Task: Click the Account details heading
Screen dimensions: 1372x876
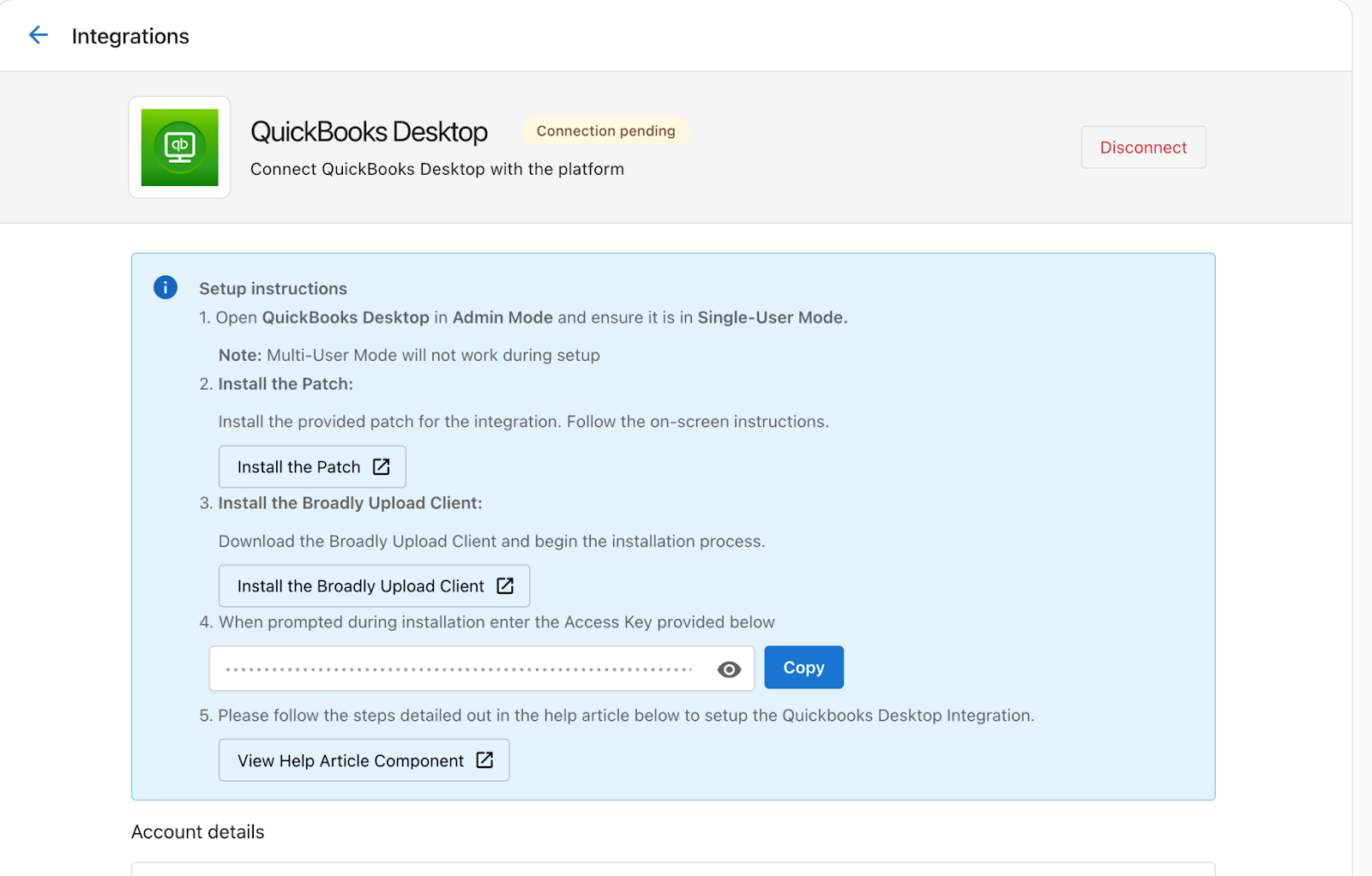Action: [x=198, y=832]
